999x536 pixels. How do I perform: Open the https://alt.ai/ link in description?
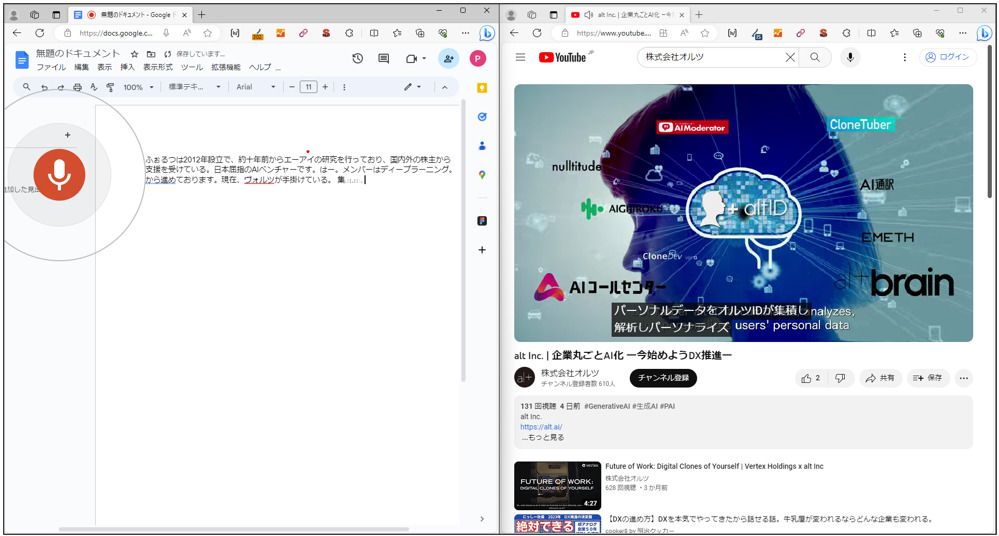coord(541,427)
